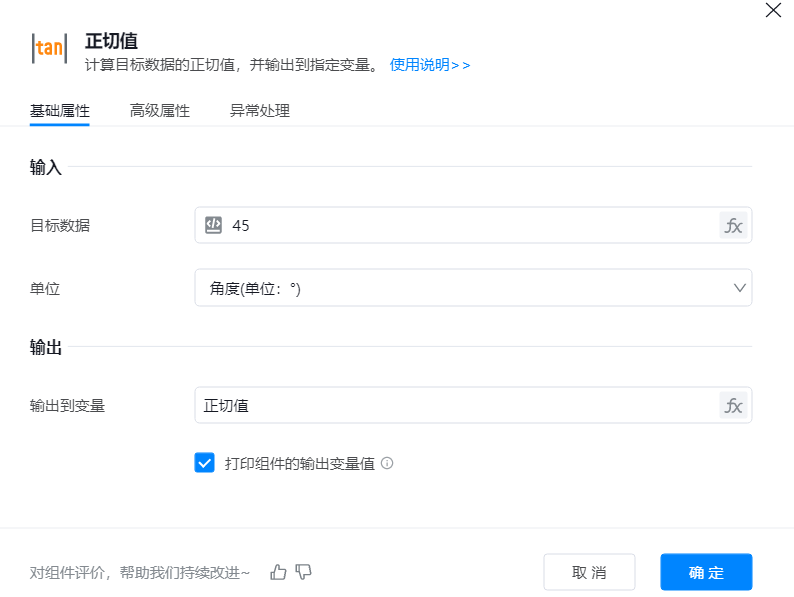Click the orange tan component icon

(x=50, y=48)
